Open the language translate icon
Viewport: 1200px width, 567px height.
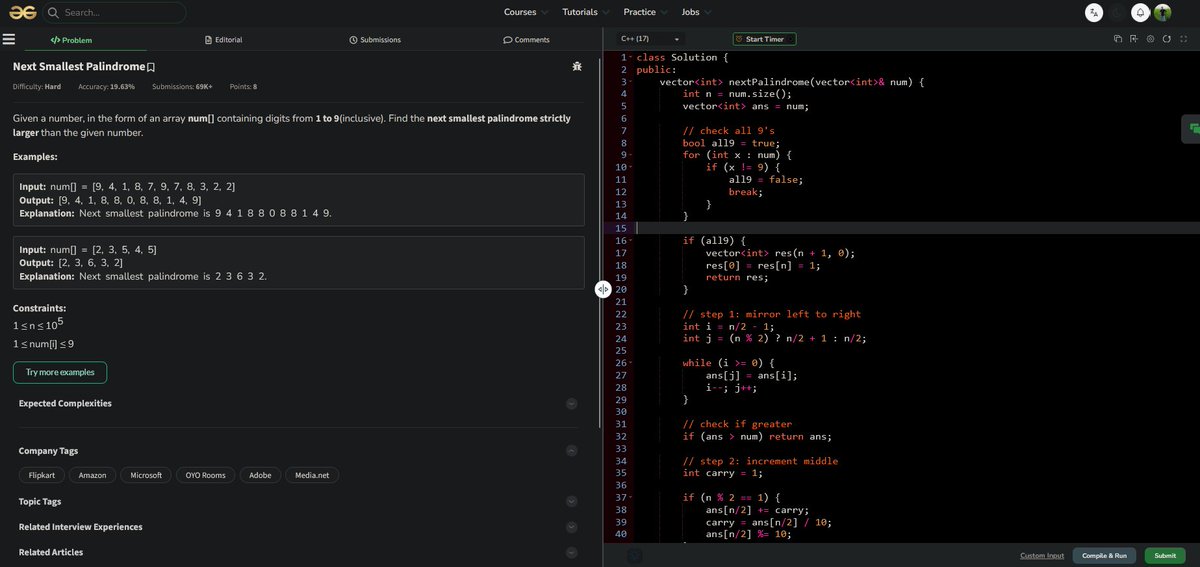[1094, 12]
